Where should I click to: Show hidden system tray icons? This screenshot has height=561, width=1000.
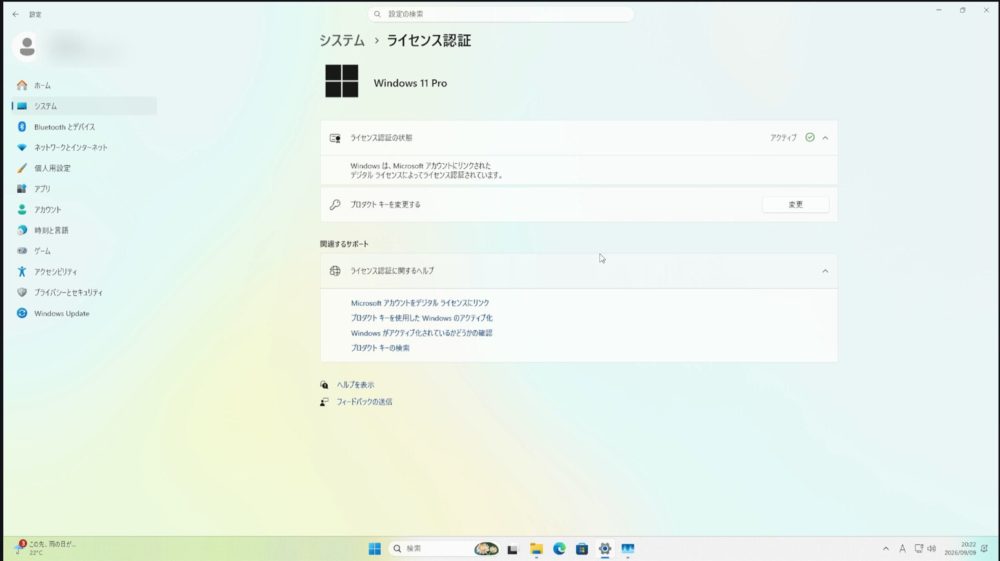(885, 549)
